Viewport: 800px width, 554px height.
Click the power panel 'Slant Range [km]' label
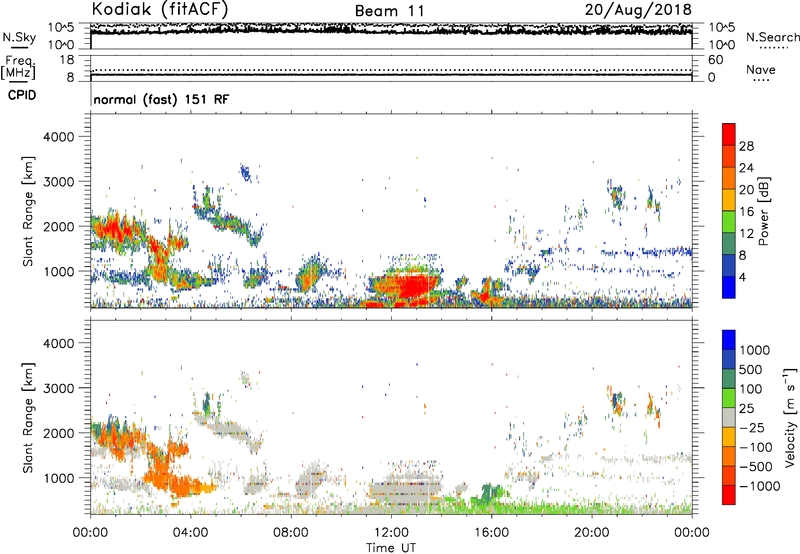(x=28, y=211)
